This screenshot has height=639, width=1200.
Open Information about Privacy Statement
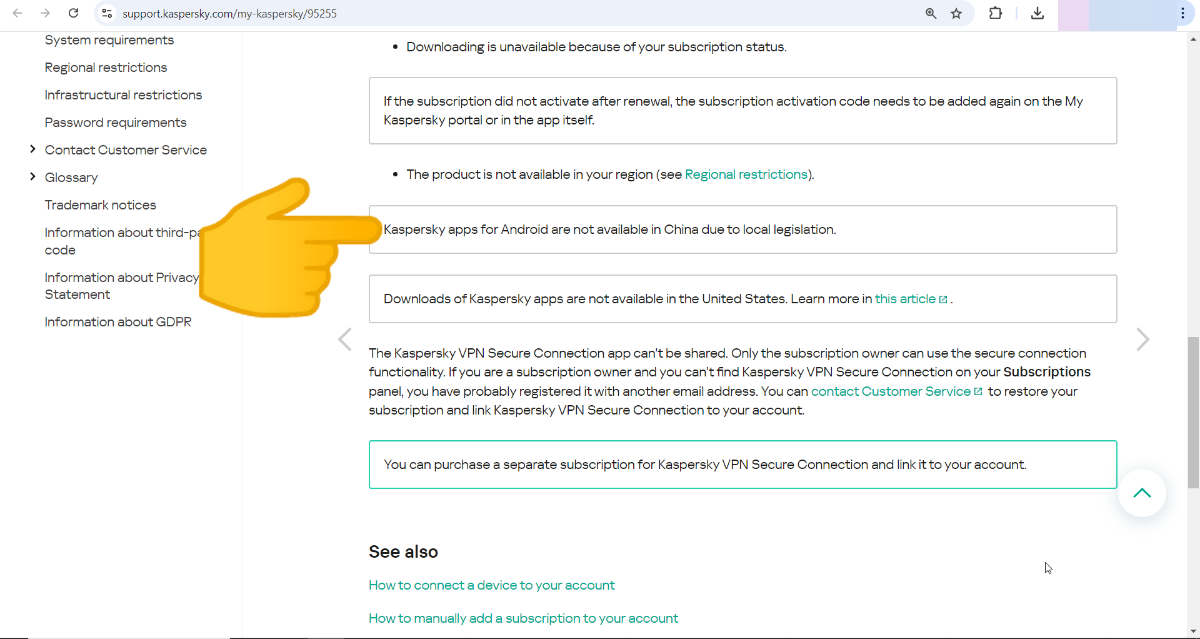pos(121,286)
